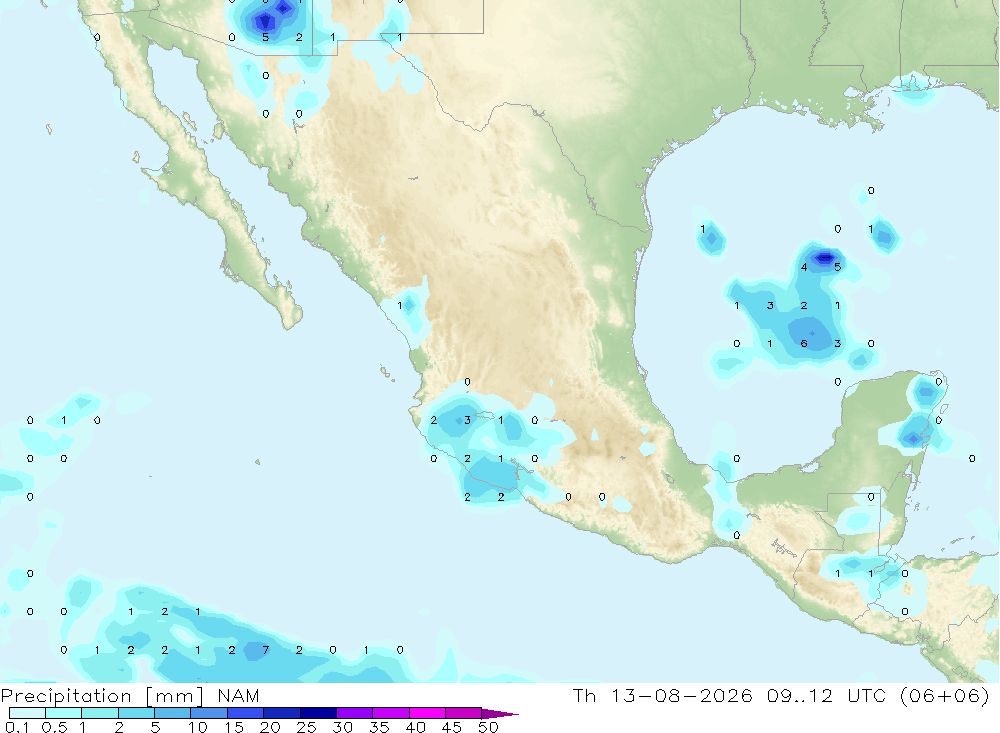1000x733 pixels.
Task: Click the '5' value beside the Gulf's dark-blue maximum
Action: (x=837, y=267)
